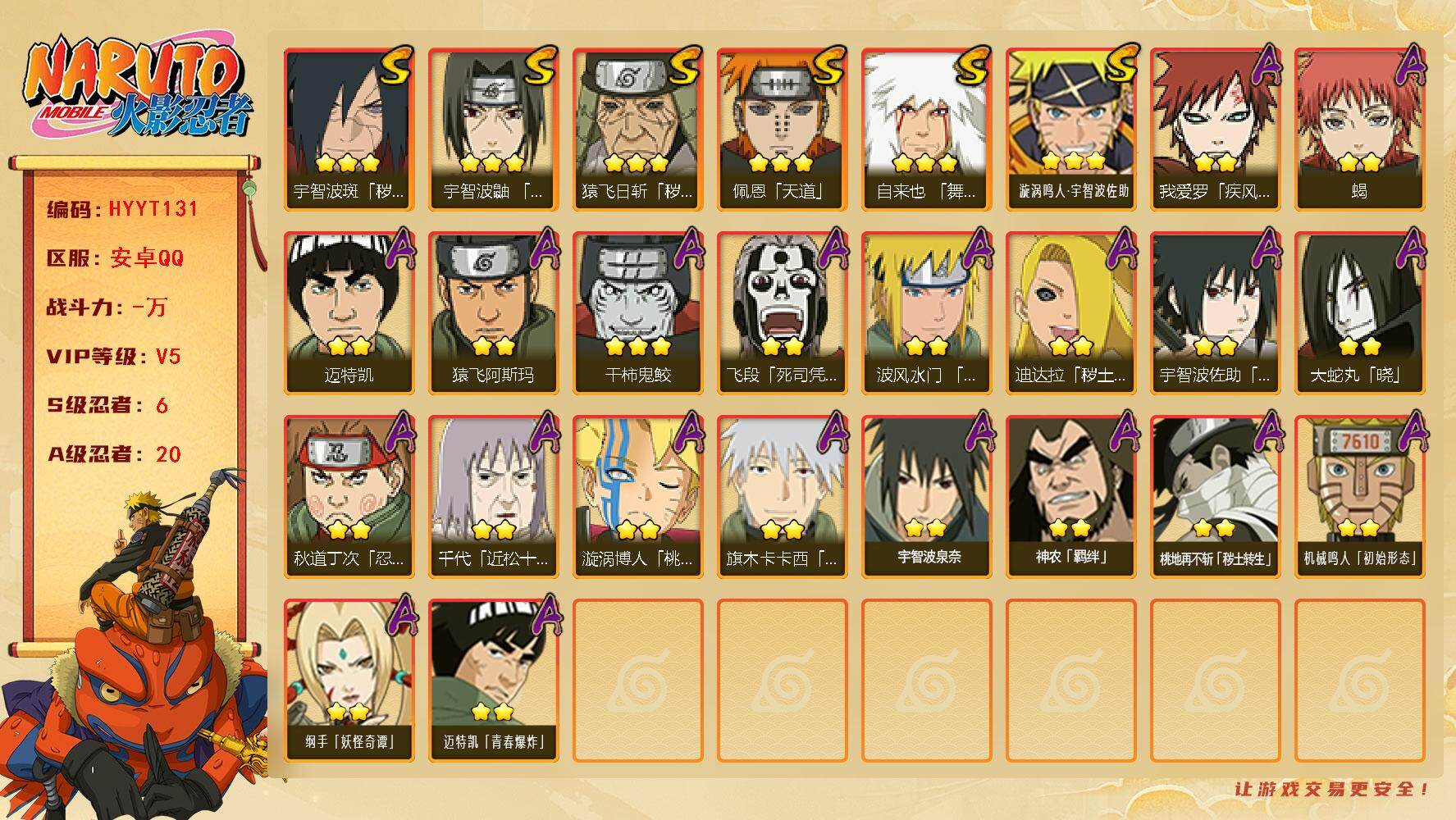Open the 迈特凯 character card

pos(349,313)
